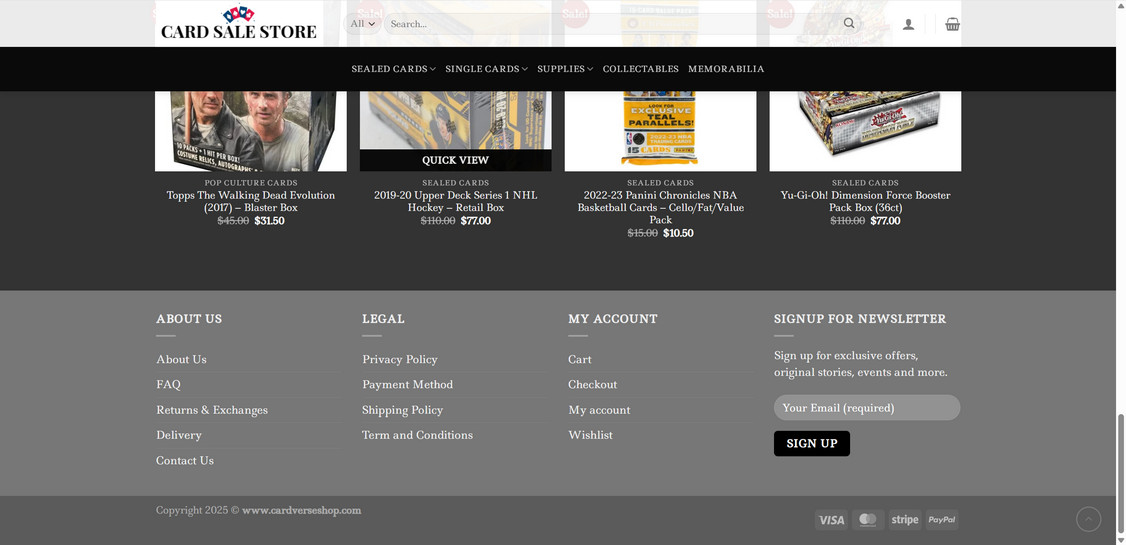Click the Visa payment icon

tap(831, 520)
